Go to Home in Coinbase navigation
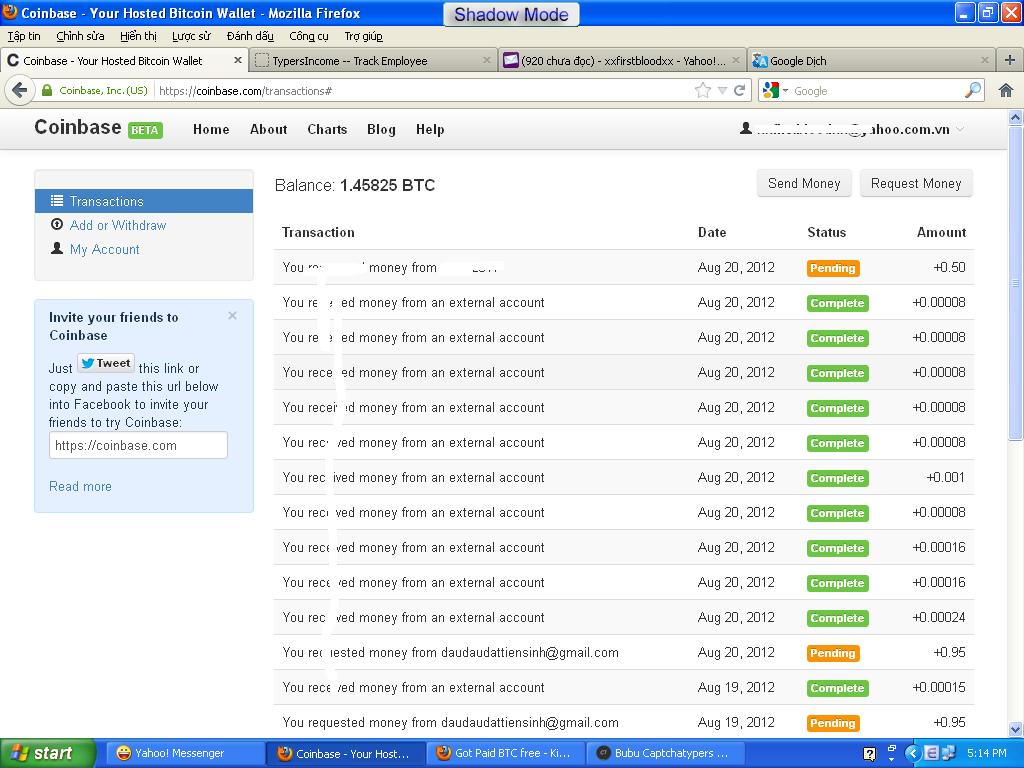The height and width of the screenshot is (768, 1024). (x=211, y=129)
